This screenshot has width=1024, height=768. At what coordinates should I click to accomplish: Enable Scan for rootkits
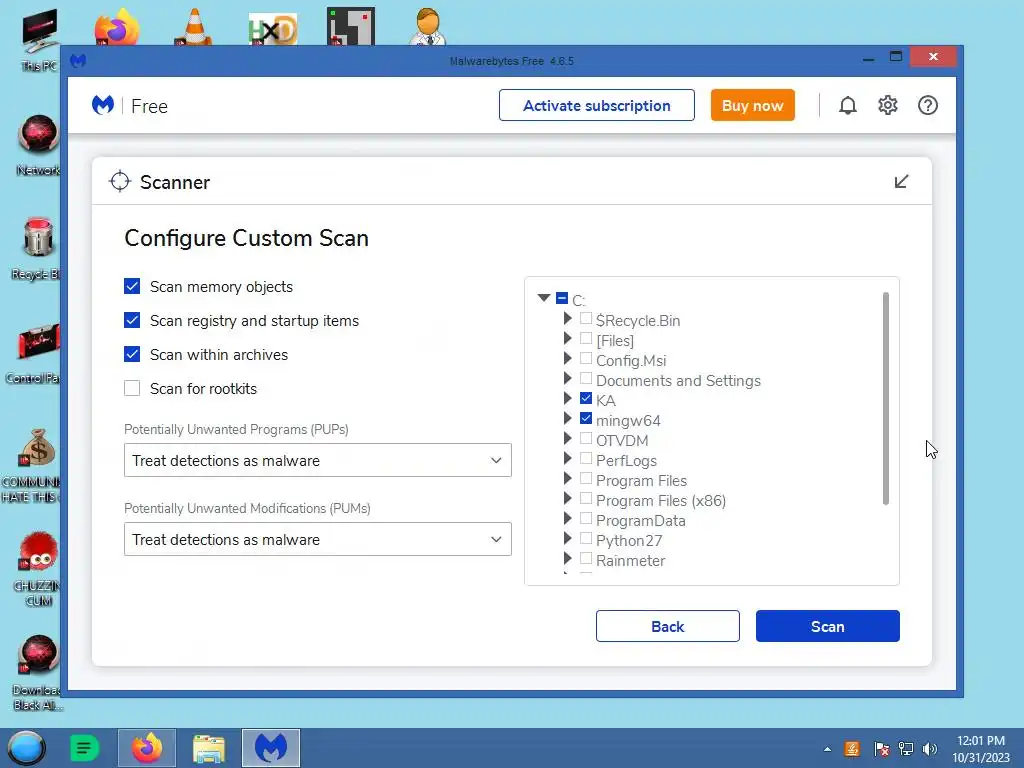[x=132, y=388]
